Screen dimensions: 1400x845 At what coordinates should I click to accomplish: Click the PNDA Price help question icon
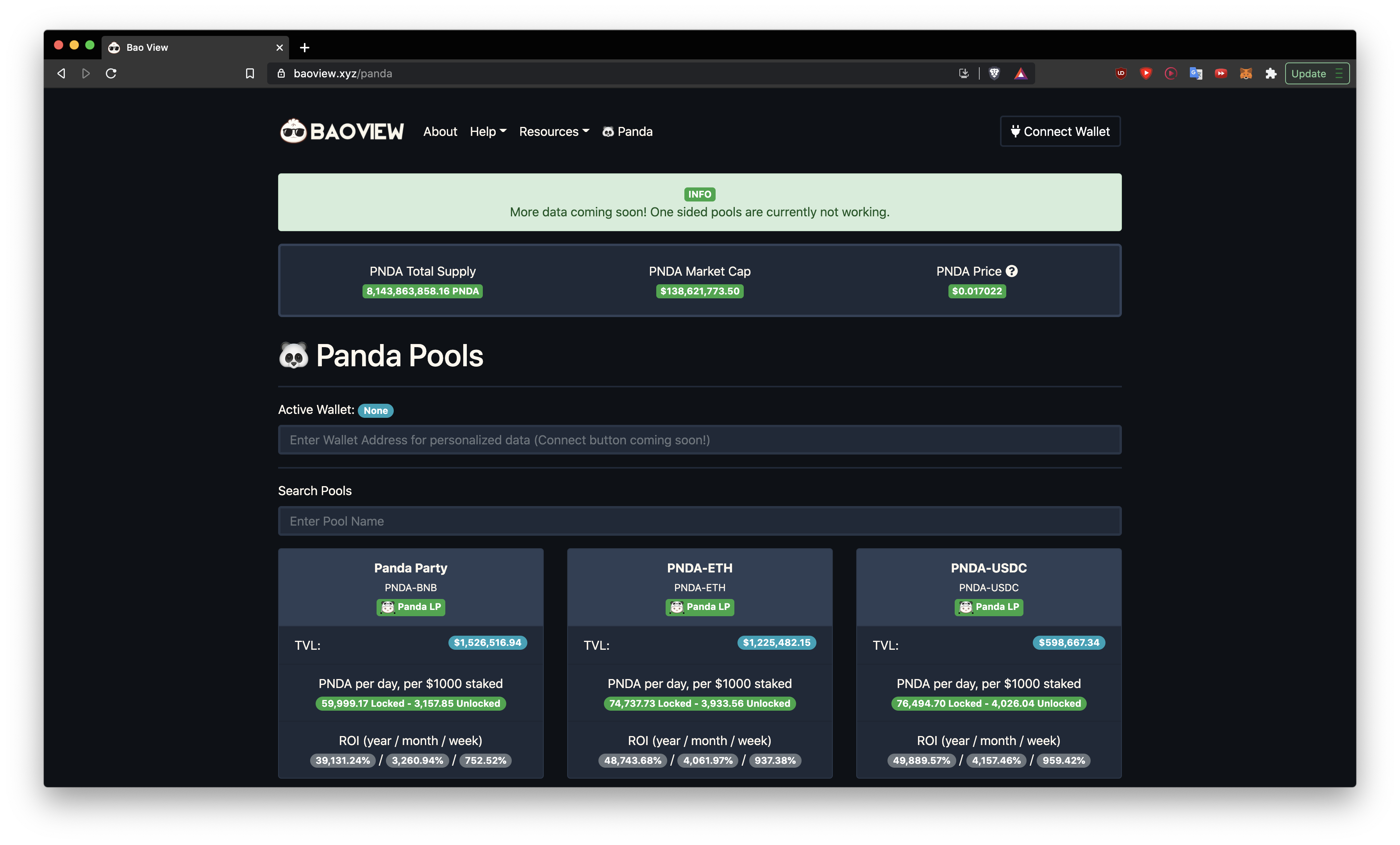click(x=1011, y=271)
